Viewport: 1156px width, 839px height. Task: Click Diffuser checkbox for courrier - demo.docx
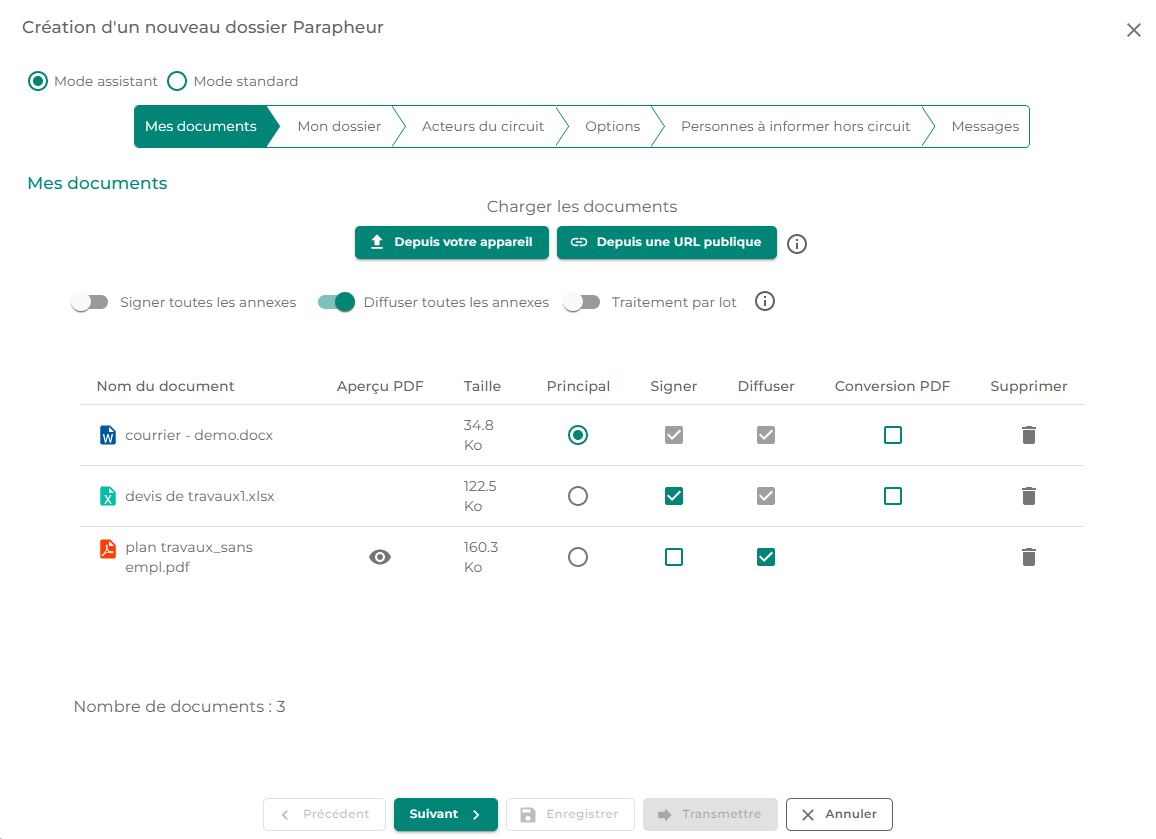766,435
